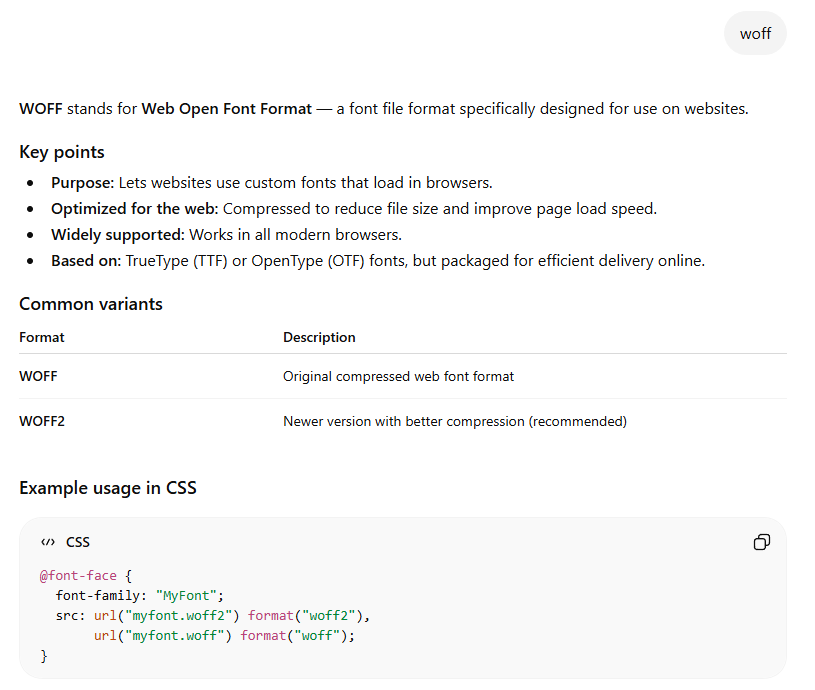This screenshot has height=690, width=815.
Task: Click the 'Key points' heading
Action: 62,152
